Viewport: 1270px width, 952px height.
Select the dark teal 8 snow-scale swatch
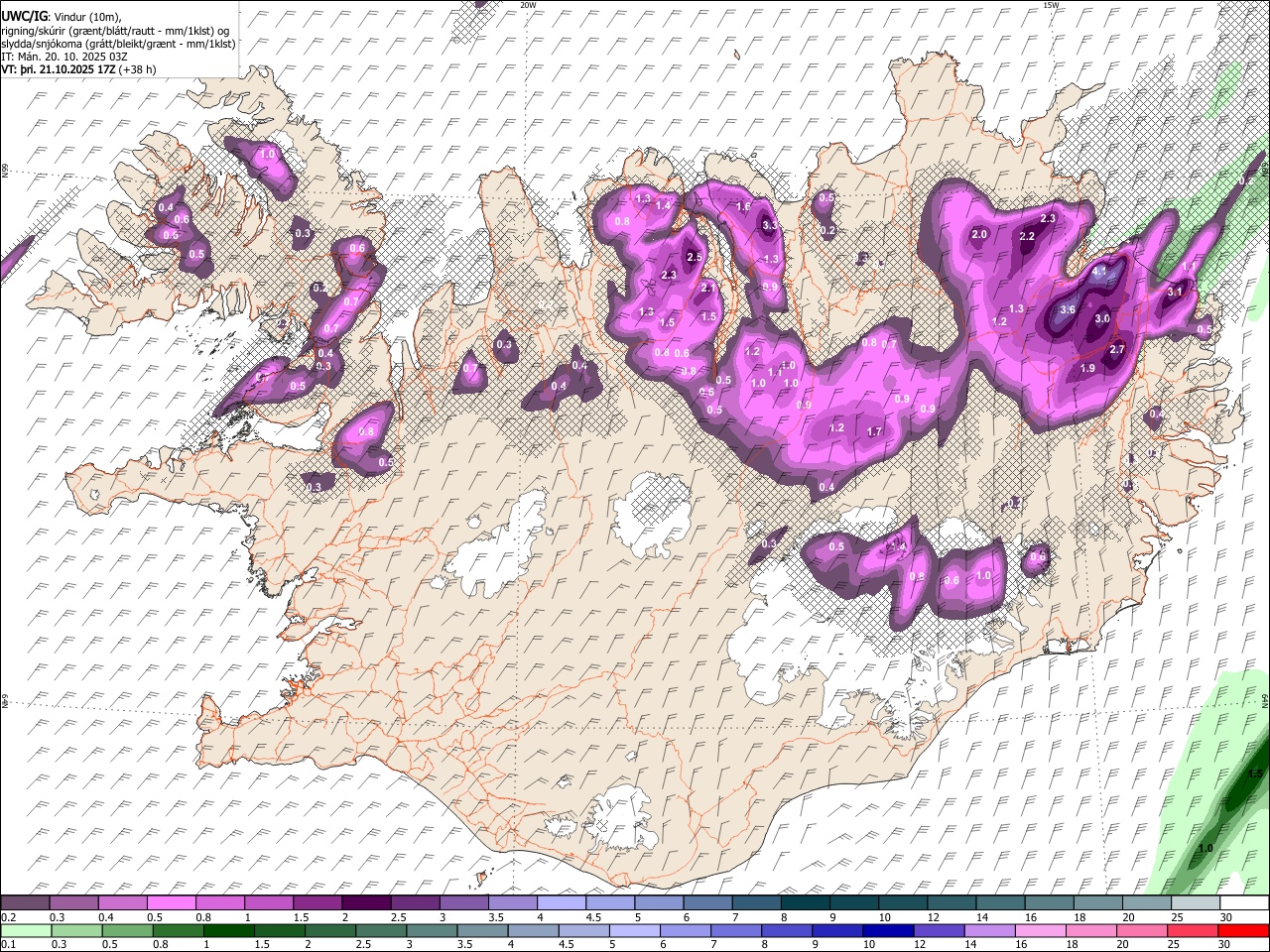coord(806,903)
